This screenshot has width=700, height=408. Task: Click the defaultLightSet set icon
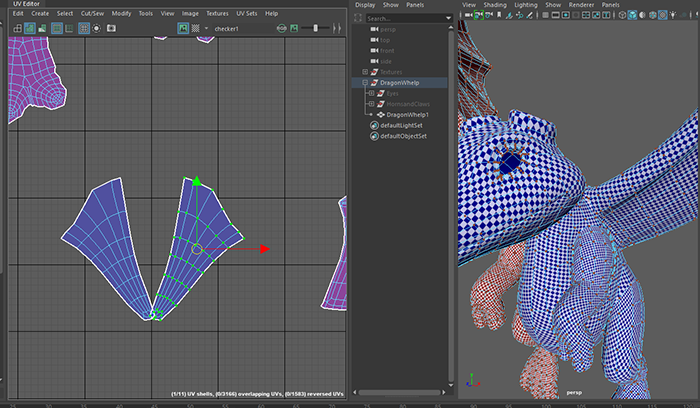click(374, 125)
